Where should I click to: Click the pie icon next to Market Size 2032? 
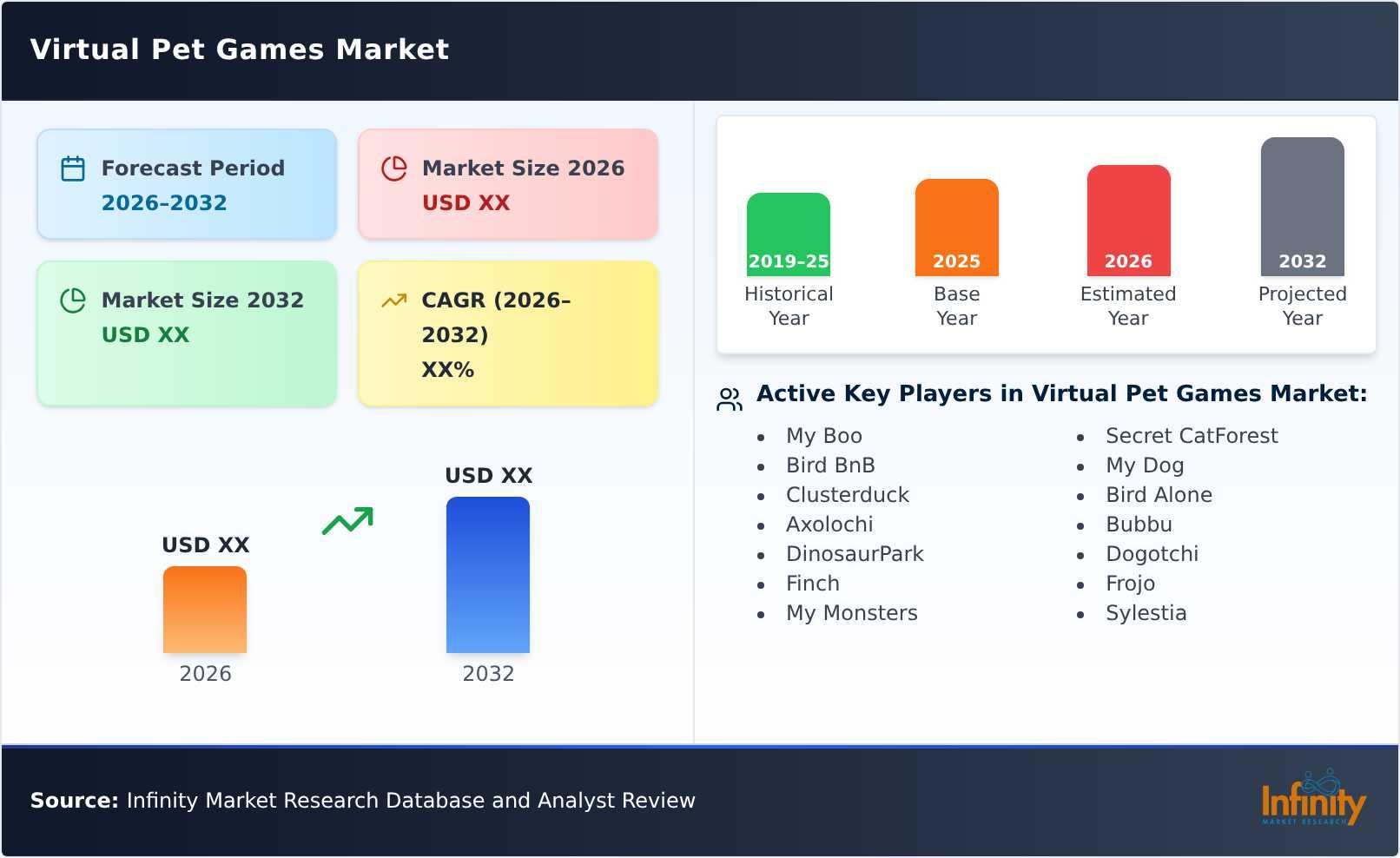(x=73, y=300)
